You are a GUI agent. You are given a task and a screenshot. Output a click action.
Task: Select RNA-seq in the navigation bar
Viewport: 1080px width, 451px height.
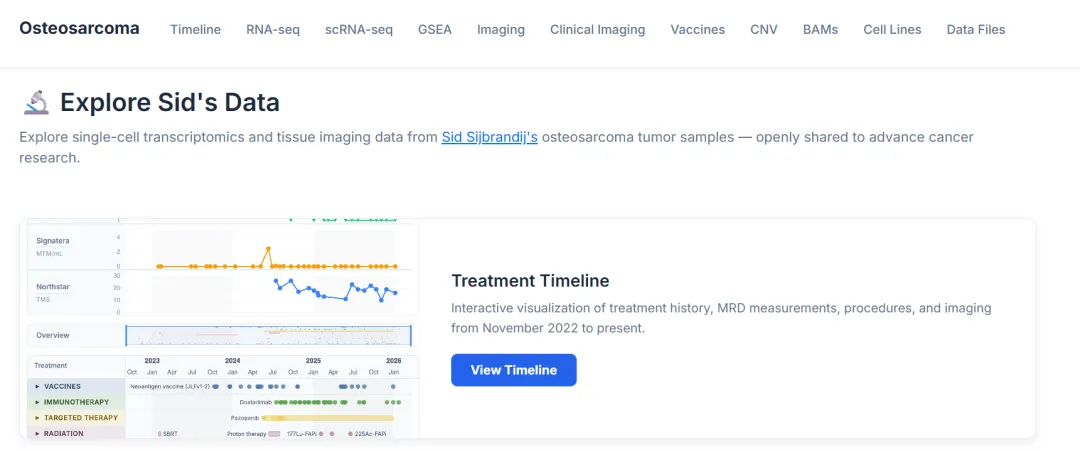click(x=273, y=29)
